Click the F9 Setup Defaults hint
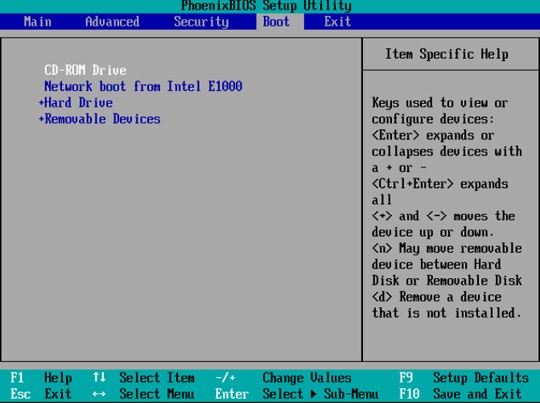The height and width of the screenshot is (403, 540). (x=464, y=378)
